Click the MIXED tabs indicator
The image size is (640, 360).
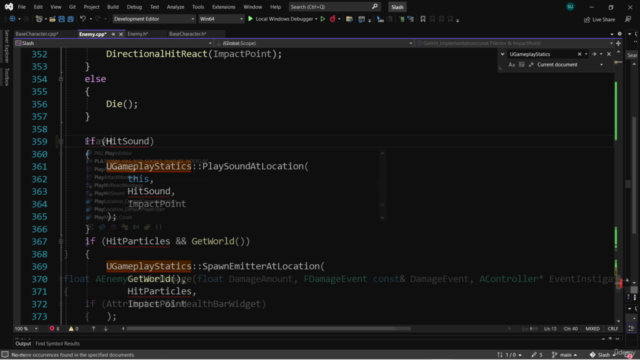[x=593, y=329]
